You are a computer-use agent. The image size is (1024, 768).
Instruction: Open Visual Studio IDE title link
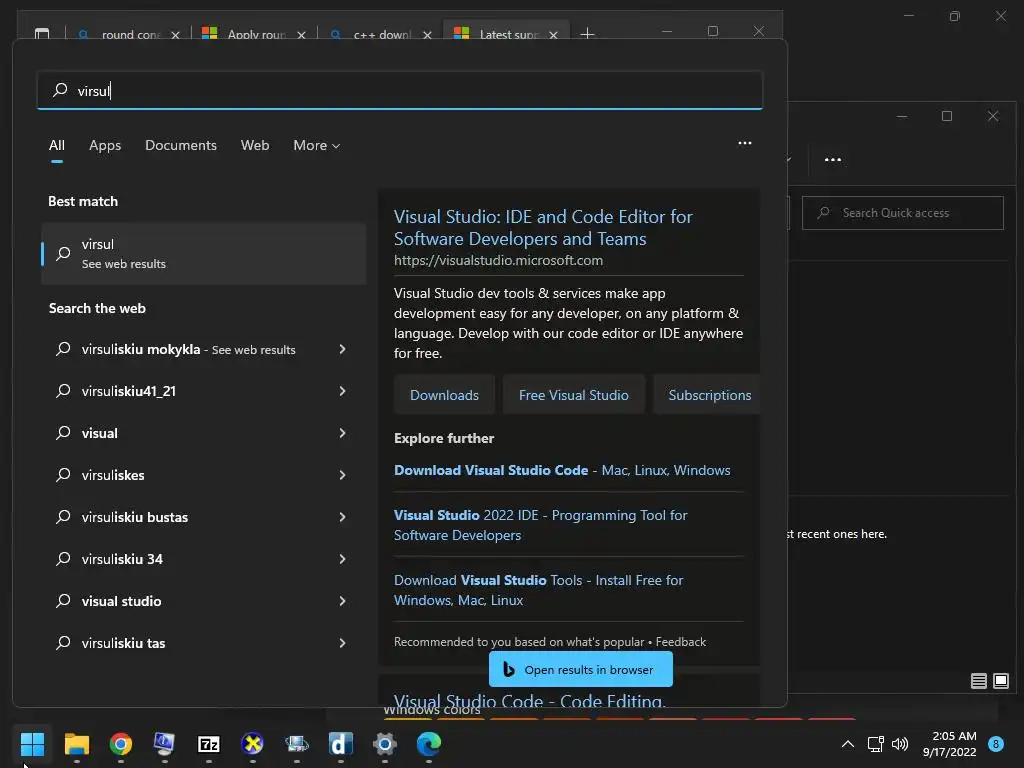[543, 227]
